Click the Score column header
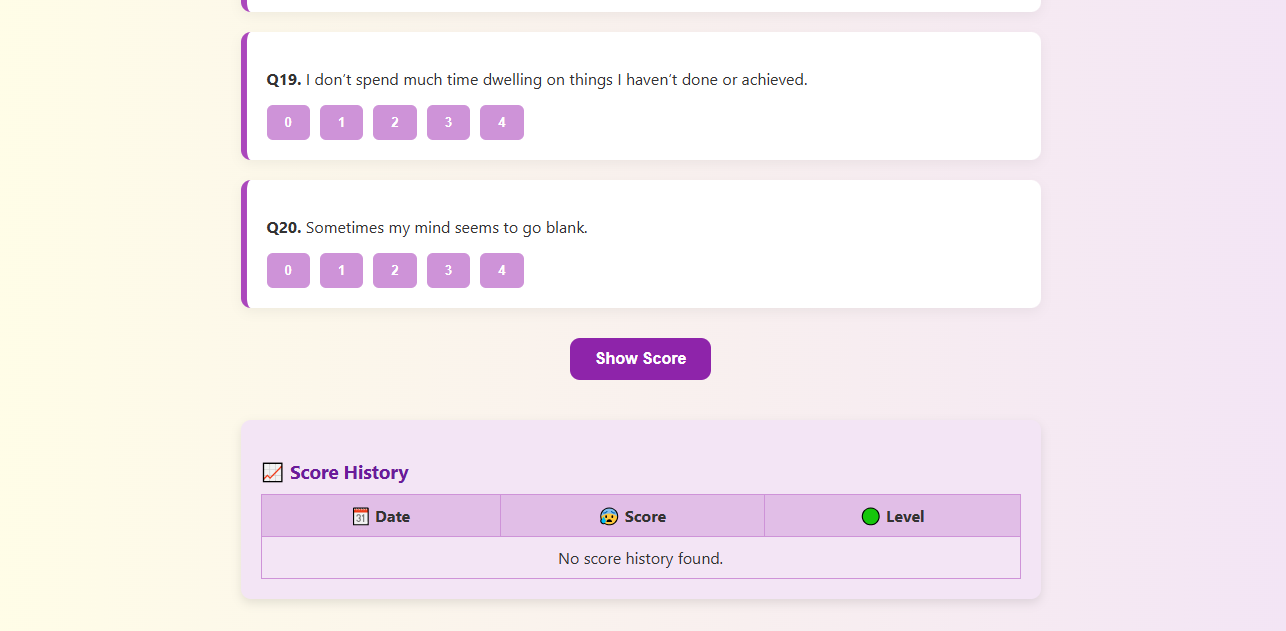Image resolution: width=1286 pixels, height=631 pixels. point(633,517)
